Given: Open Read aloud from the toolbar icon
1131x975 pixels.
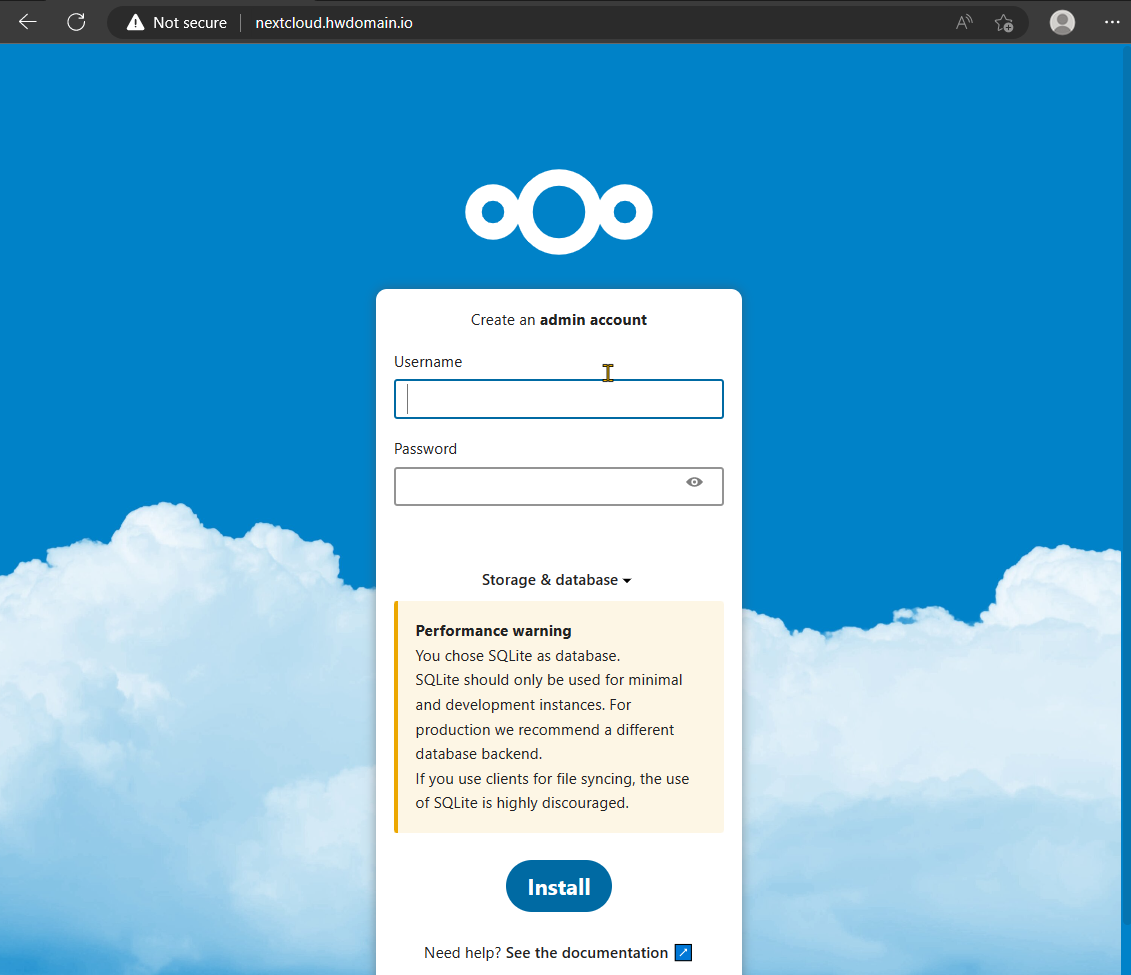Looking at the screenshot, I should [x=963, y=22].
